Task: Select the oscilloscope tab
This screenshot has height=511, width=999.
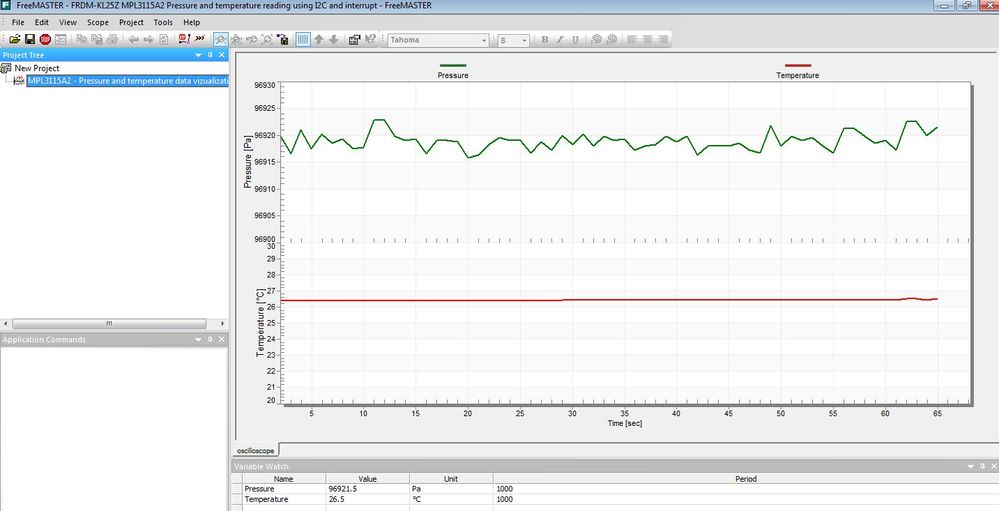Action: click(255, 450)
